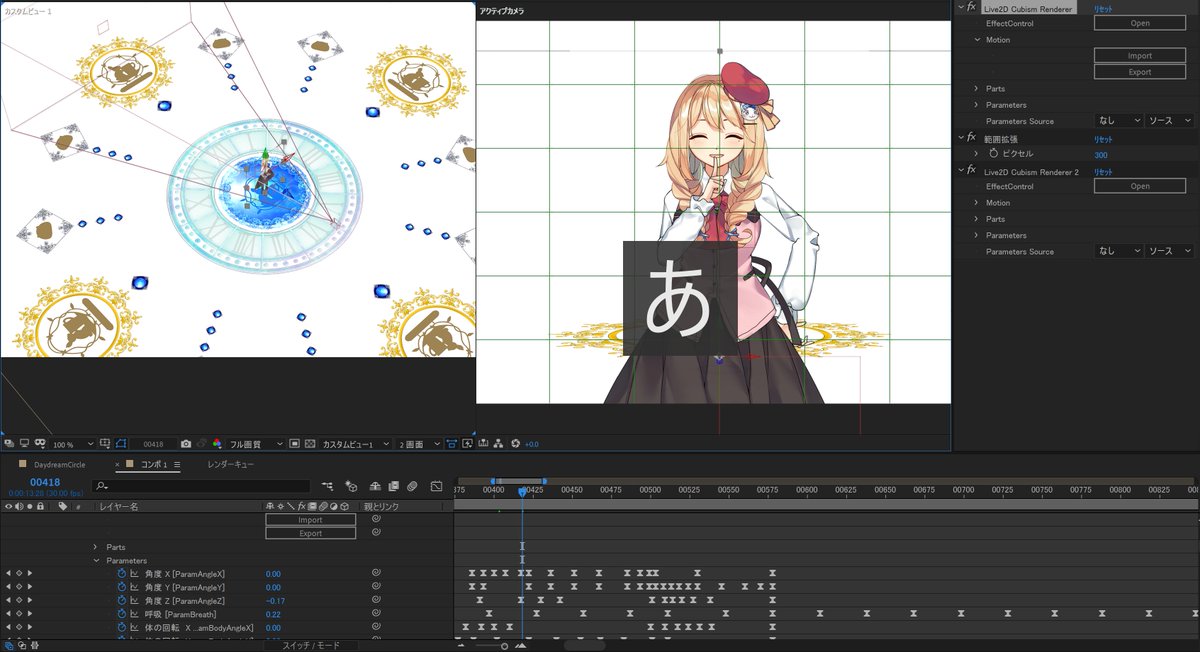Toggle fast previews icon in viewer

467,444
